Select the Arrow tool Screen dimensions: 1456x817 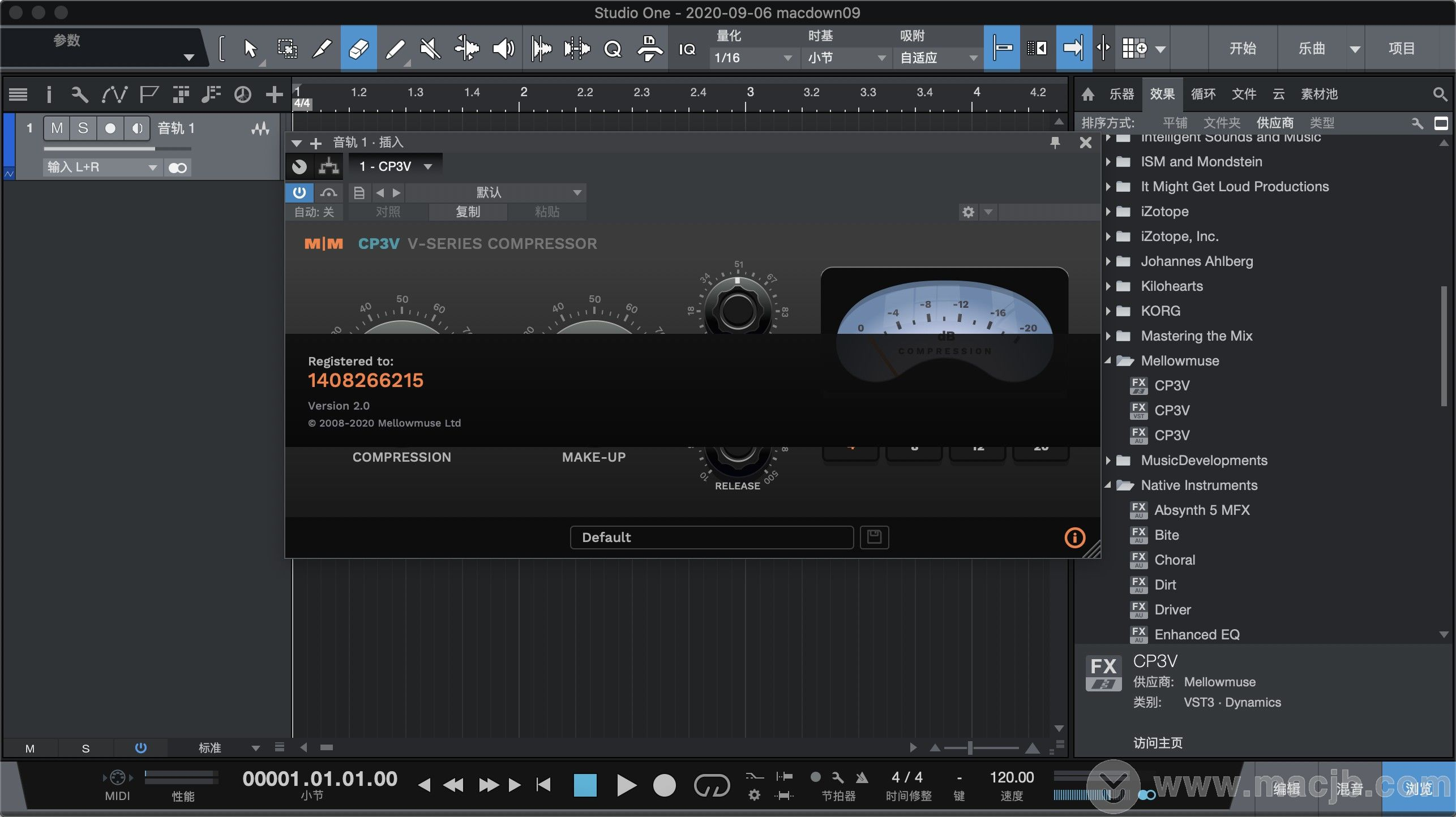point(250,49)
